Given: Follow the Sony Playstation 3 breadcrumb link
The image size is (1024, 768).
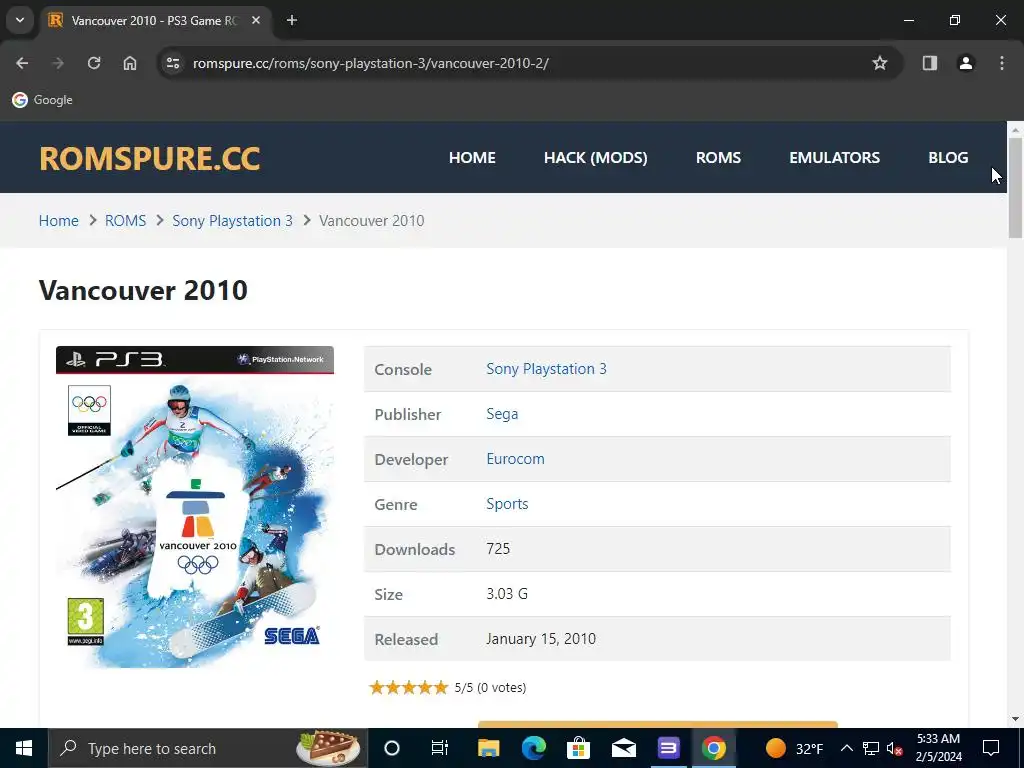Looking at the screenshot, I should coord(232,221).
